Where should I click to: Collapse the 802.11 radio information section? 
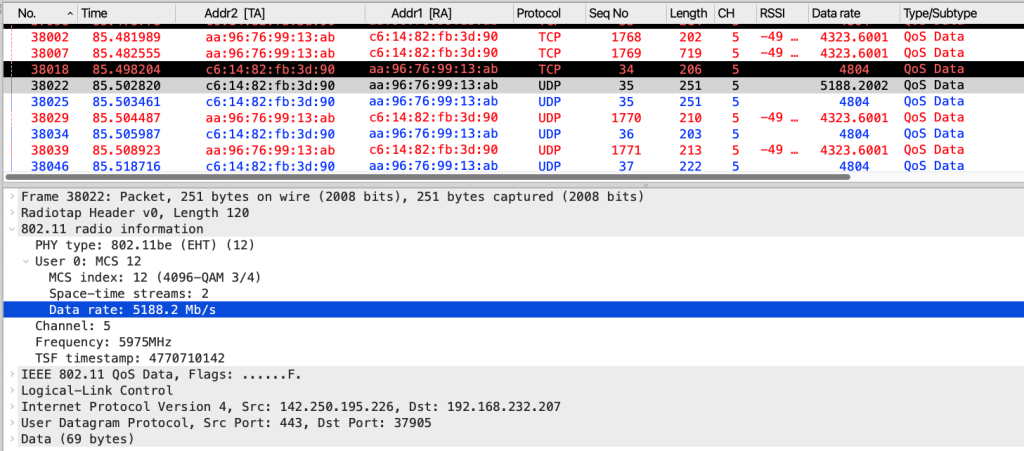point(11,229)
